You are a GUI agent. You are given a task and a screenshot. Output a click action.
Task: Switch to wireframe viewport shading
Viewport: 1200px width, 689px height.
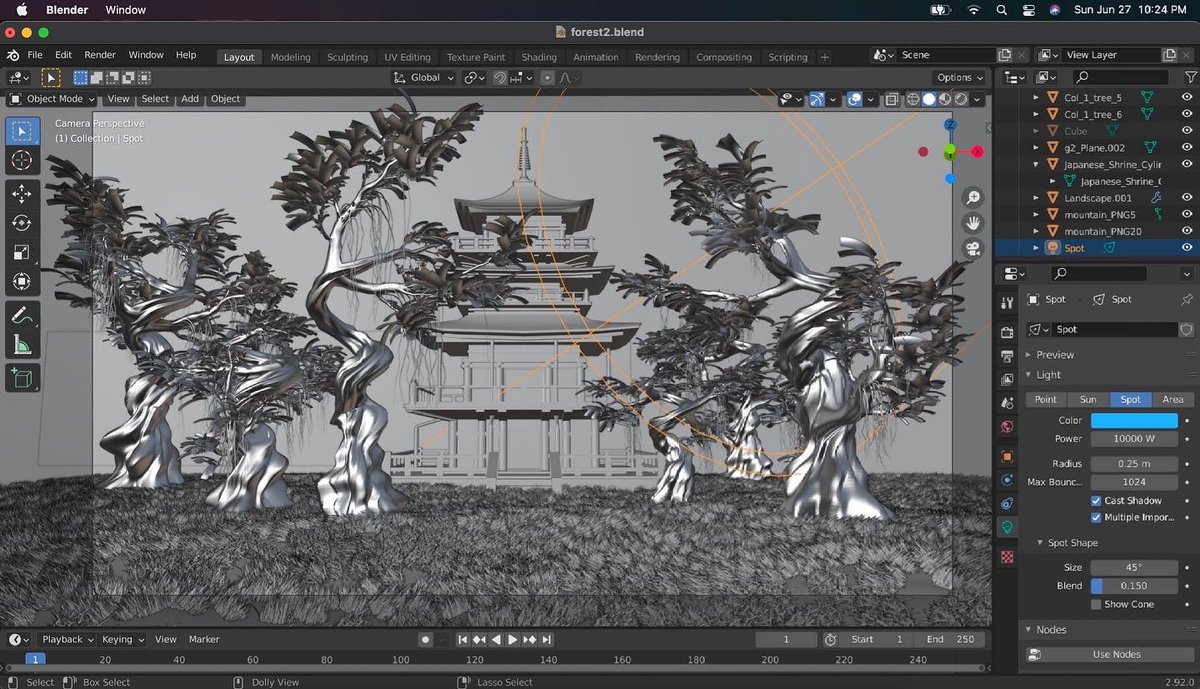(913, 99)
